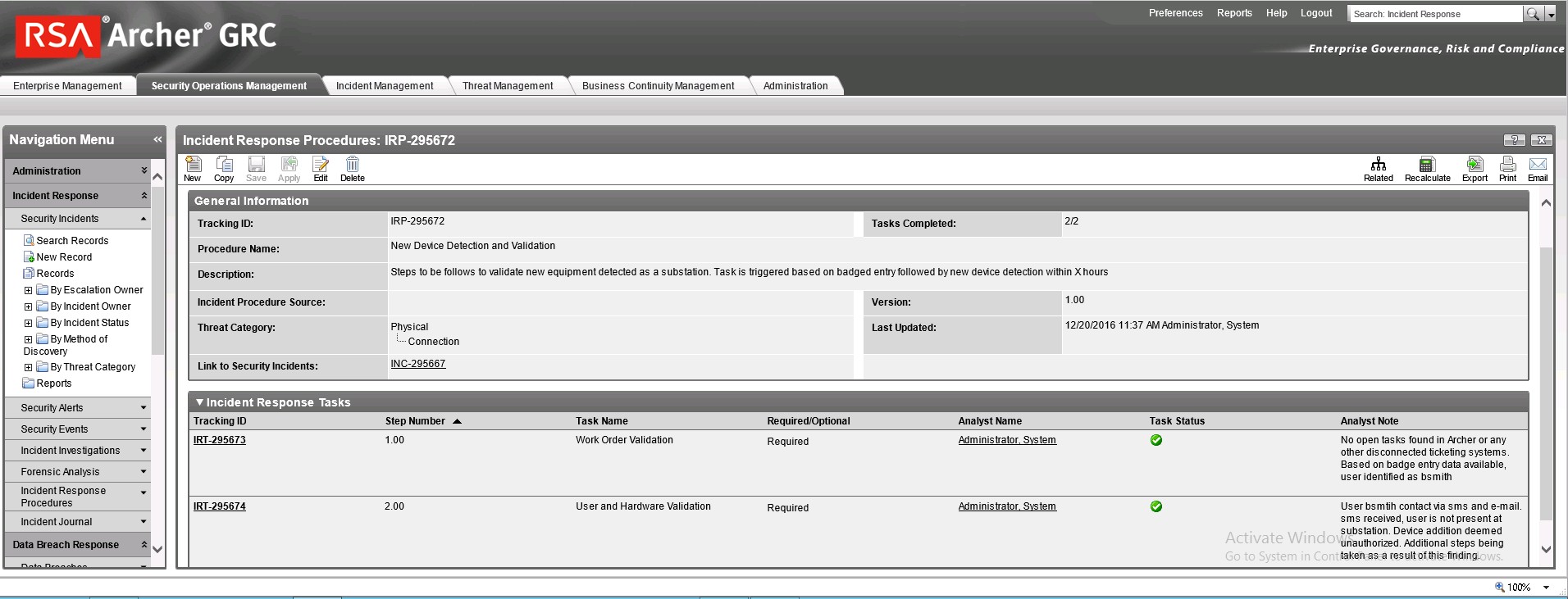1568x599 pixels.
Task: Expand the Administration navigation section
Action: (x=144, y=170)
